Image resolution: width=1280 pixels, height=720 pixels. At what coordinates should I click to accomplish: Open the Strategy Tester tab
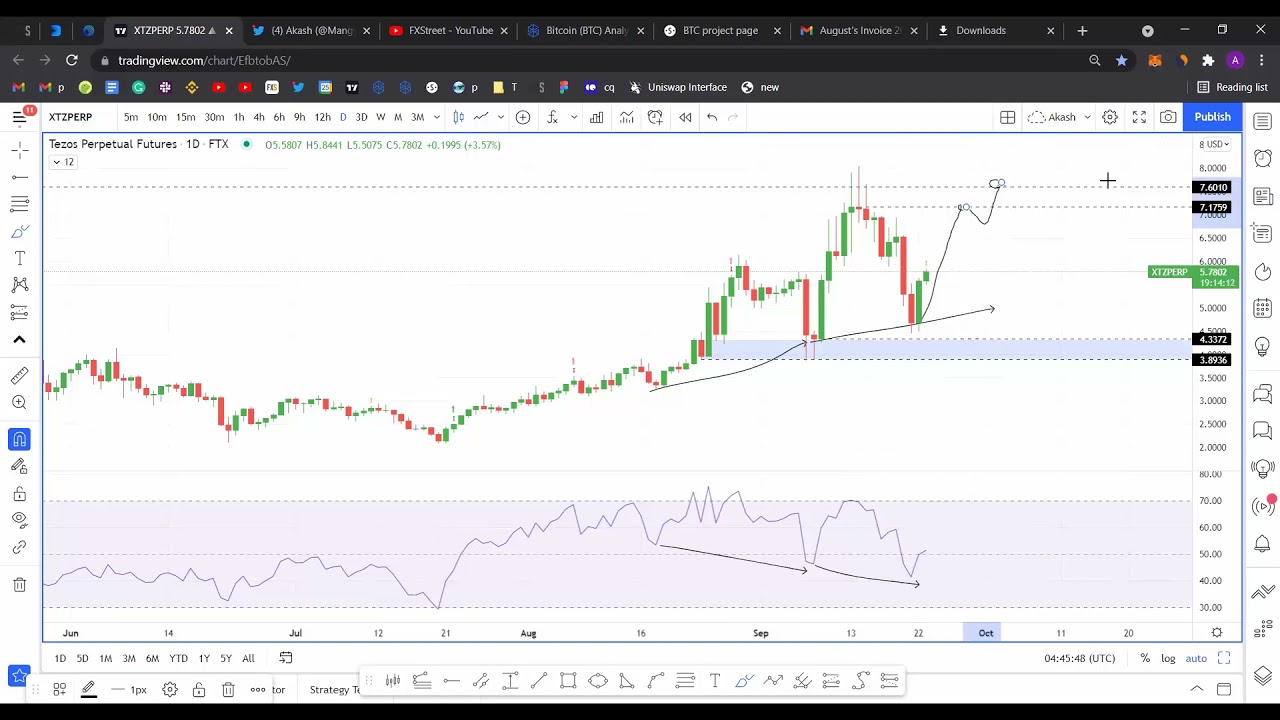pyautogui.click(x=335, y=689)
